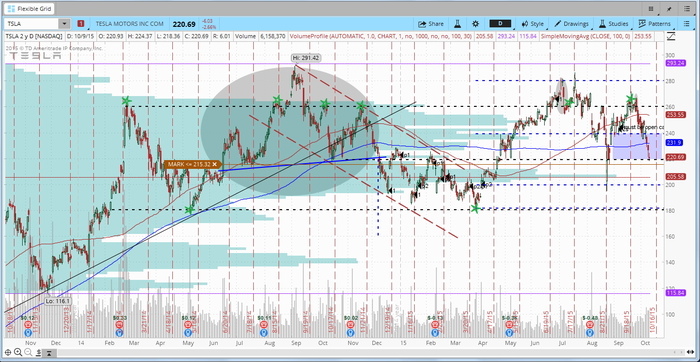Viewport: 700px width, 362px height.
Task: Open chart toolbar list menu icon
Action: pos(687,24)
